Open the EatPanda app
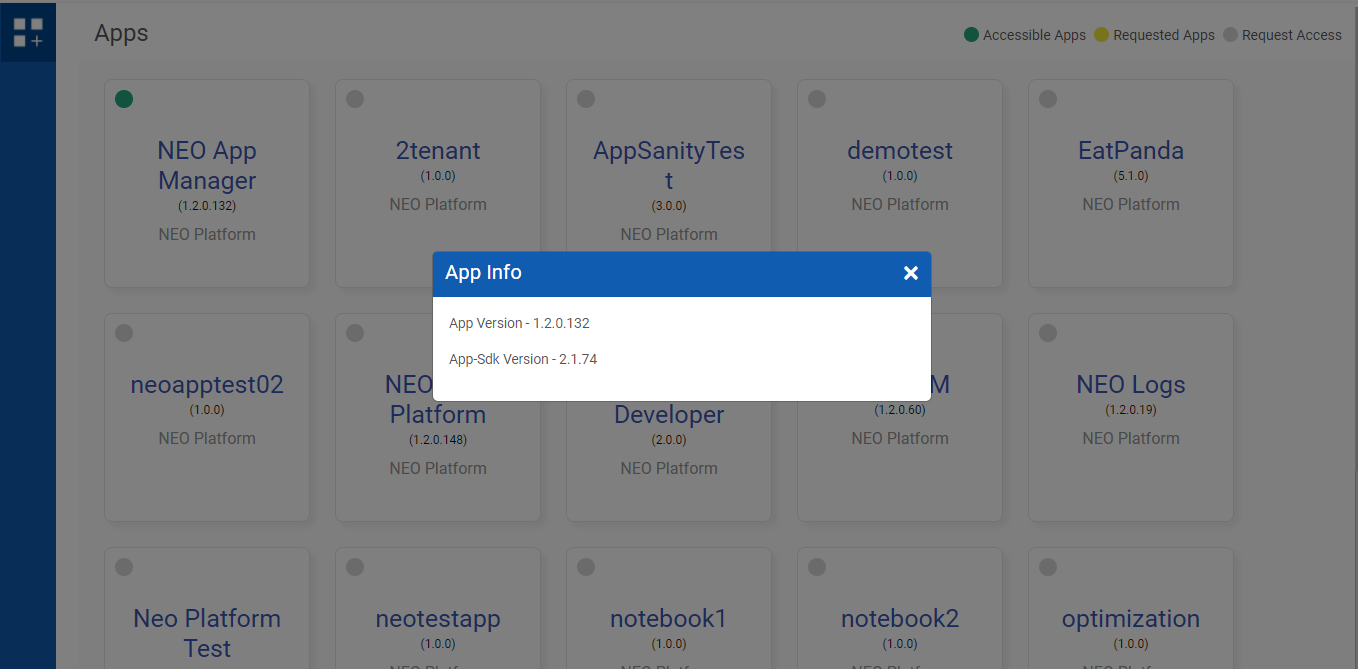This screenshot has width=1358, height=669. pos(1131,151)
